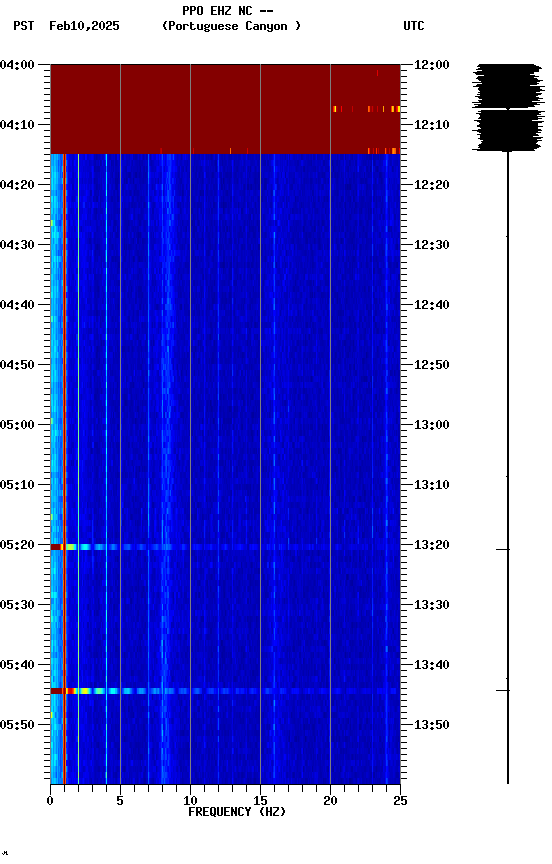The width and height of the screenshot is (552, 864).
Task: Click the 'Feb10,2025' date label
Action: (x=84, y=26)
